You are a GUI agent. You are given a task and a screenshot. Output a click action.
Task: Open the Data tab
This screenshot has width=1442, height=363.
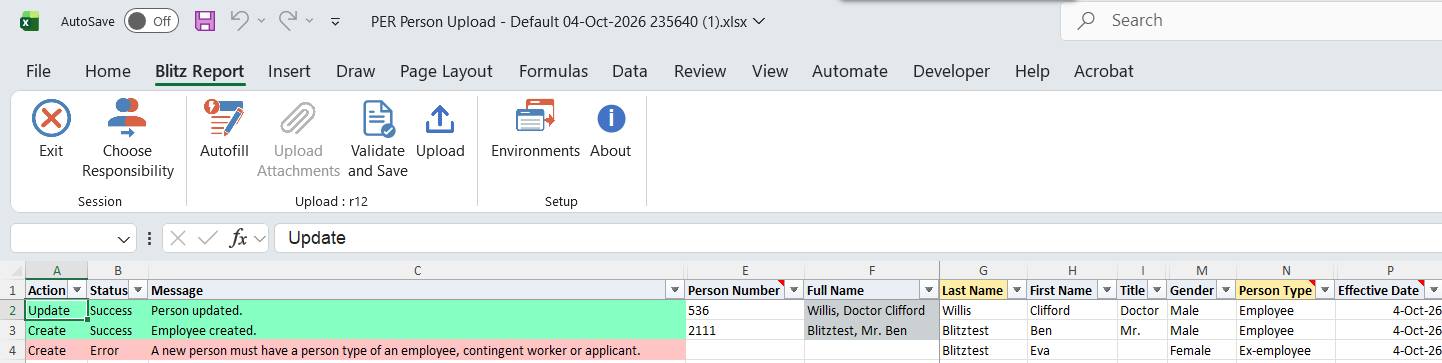click(x=630, y=71)
